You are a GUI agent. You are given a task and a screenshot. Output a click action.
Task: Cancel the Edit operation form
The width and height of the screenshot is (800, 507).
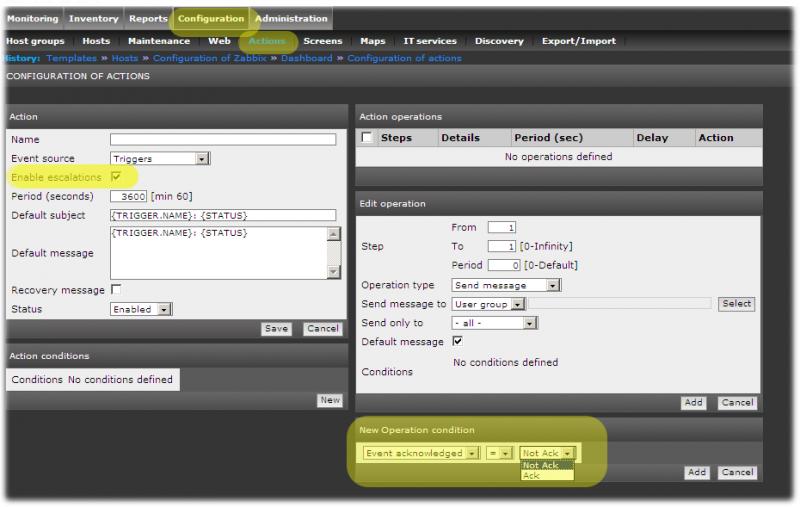(x=737, y=402)
